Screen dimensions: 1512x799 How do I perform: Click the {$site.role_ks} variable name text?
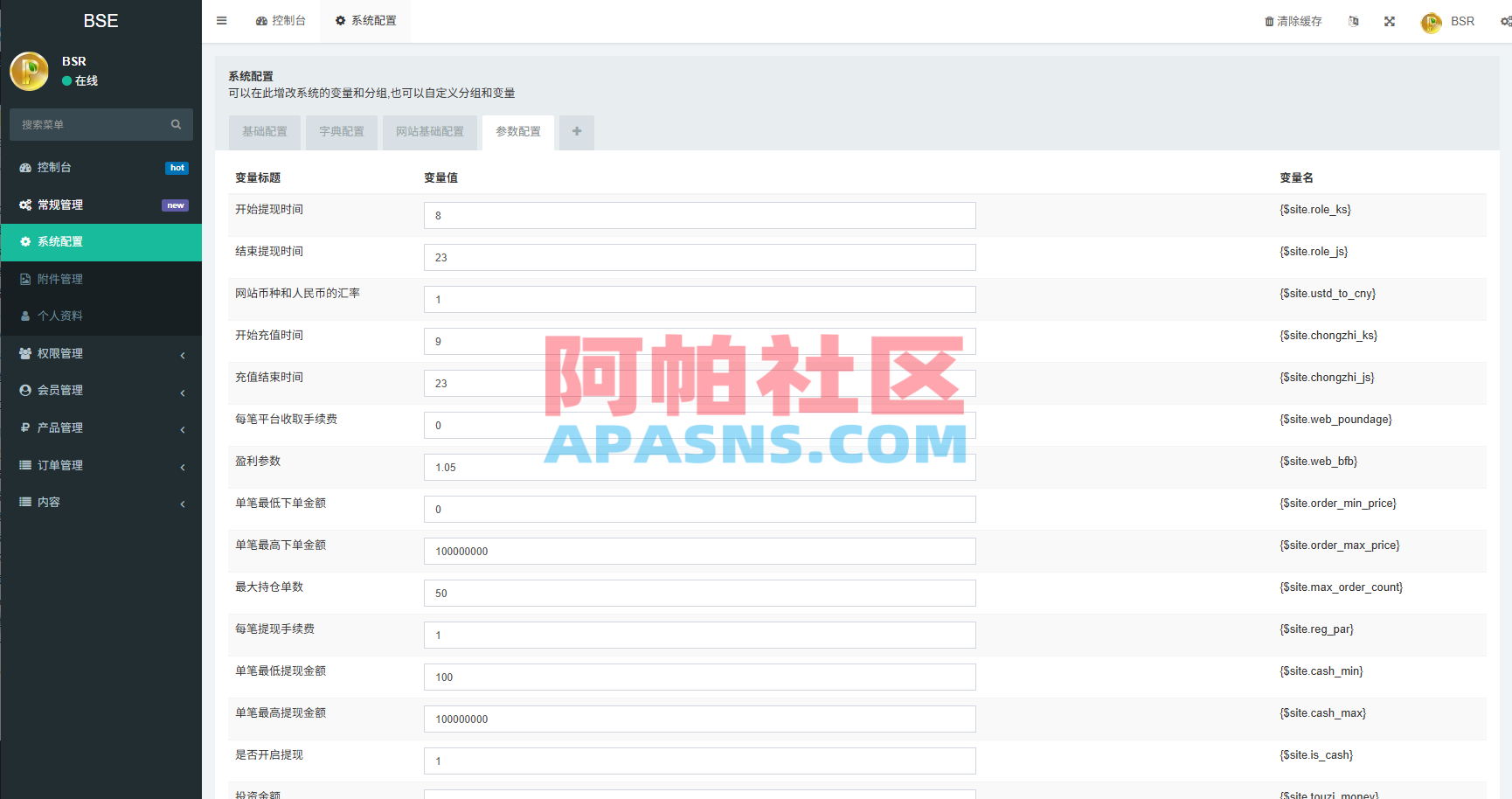coord(1315,210)
